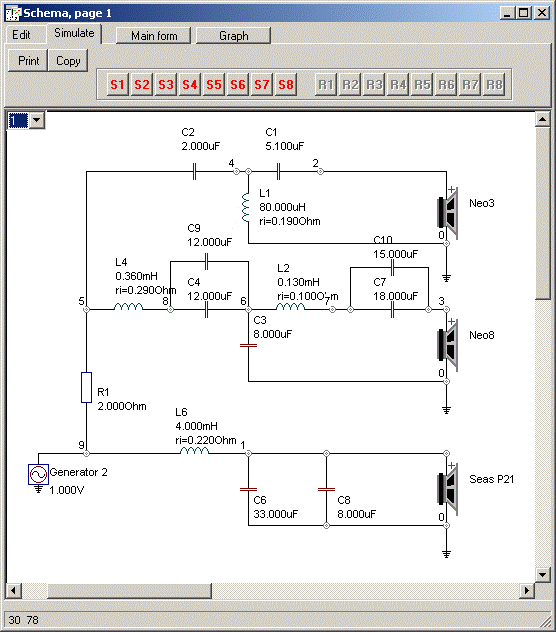Switch to the Edit tab
This screenshot has height=632, width=556.
(21, 35)
